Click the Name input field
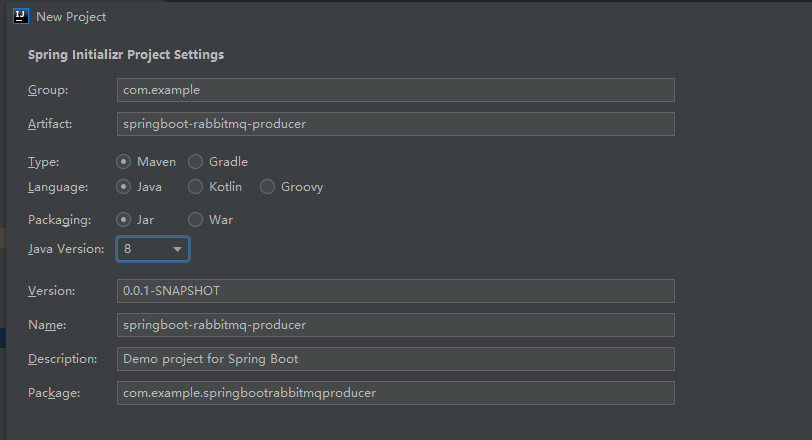The height and width of the screenshot is (440, 812). 396,325
